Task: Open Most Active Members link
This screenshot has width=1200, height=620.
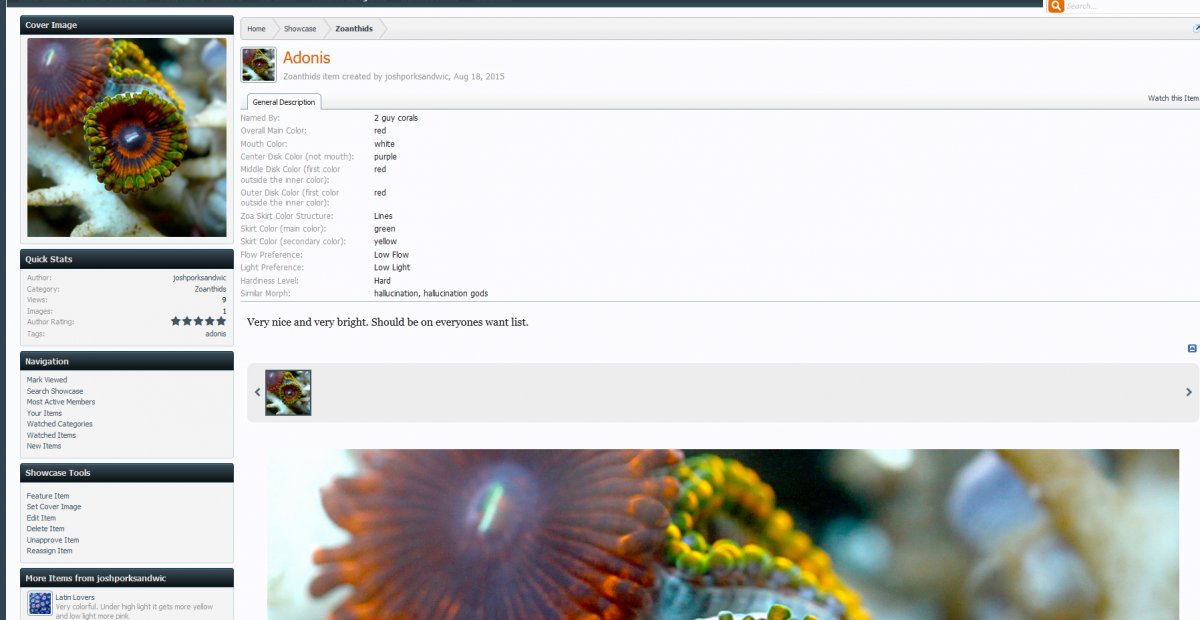Action: [61, 402]
